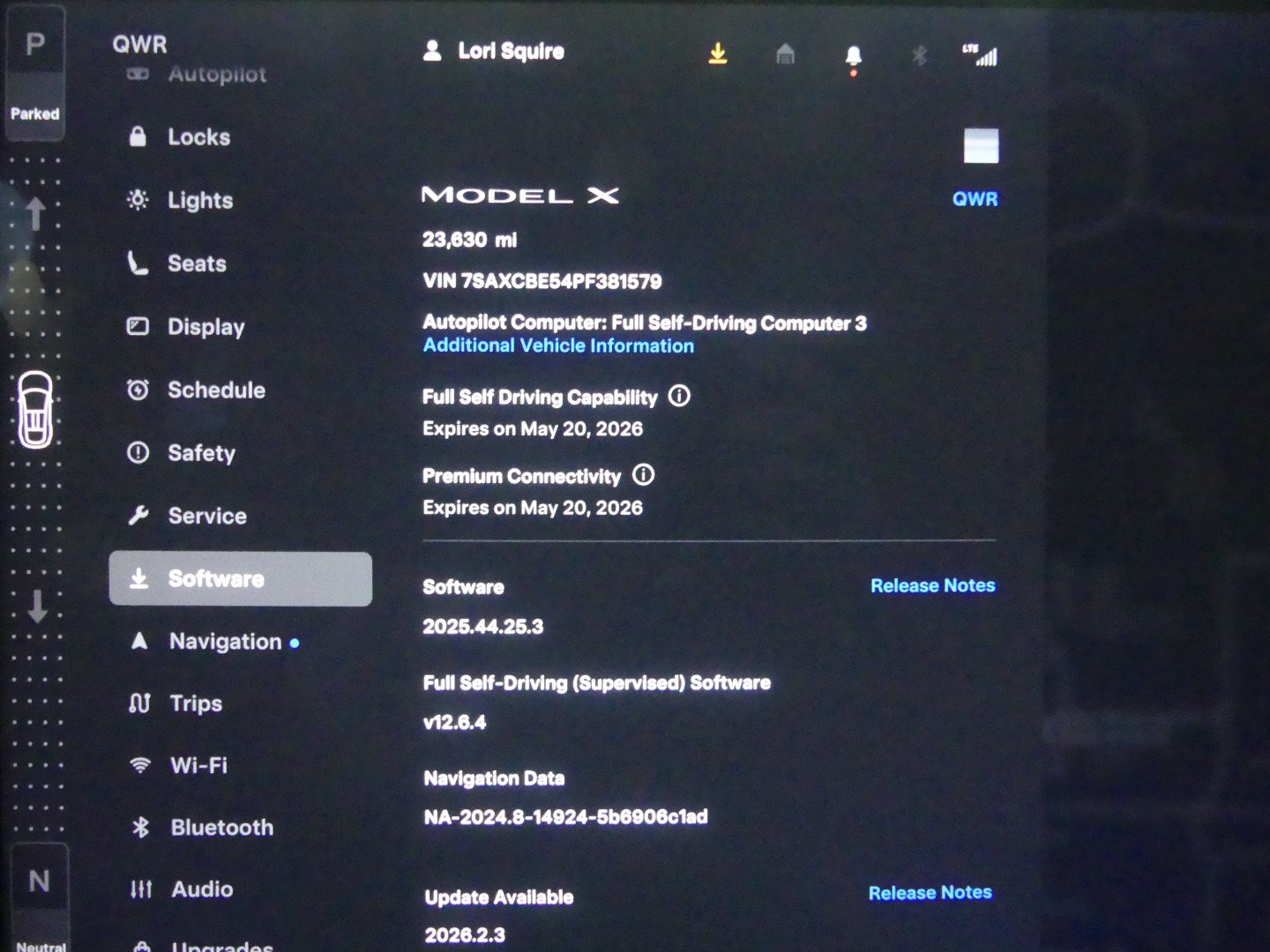The image size is (1270, 952).
Task: Tap the car icon on the gear strip
Action: tap(36, 410)
